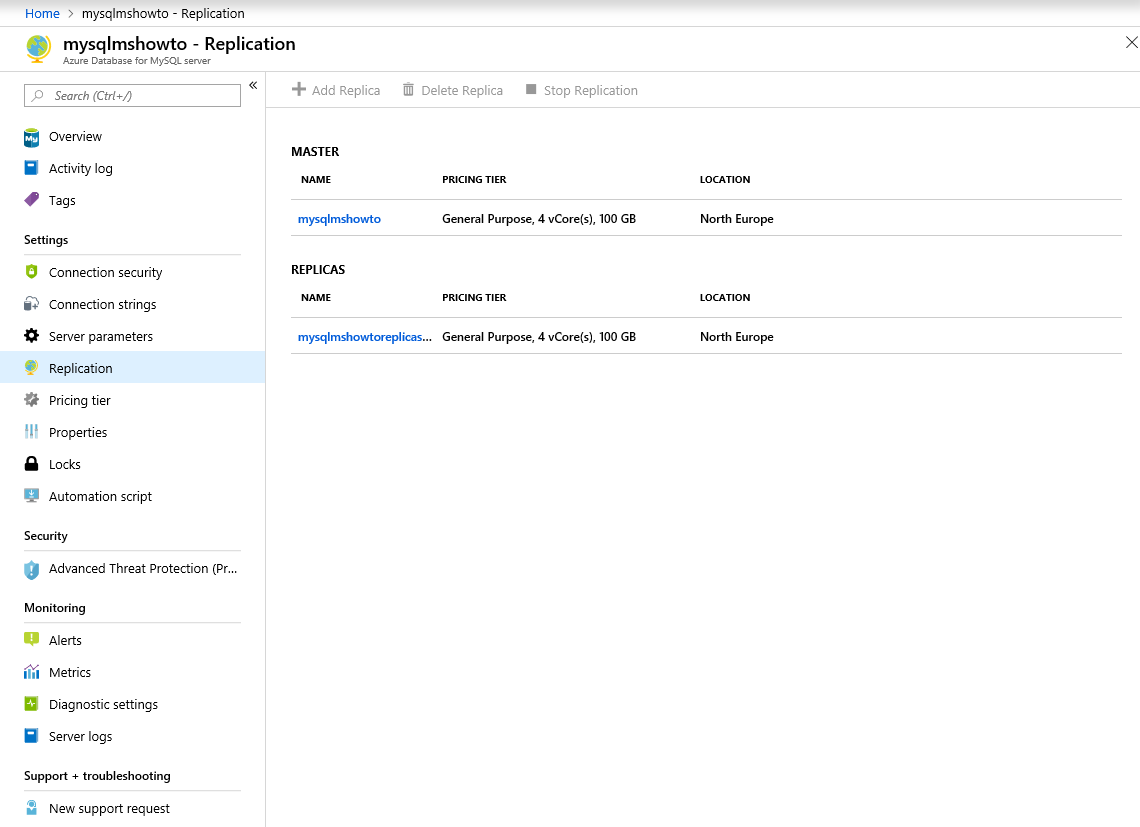Viewport: 1140px width, 827px height.
Task: Click the globe icon in the blade header
Action: click(x=38, y=49)
